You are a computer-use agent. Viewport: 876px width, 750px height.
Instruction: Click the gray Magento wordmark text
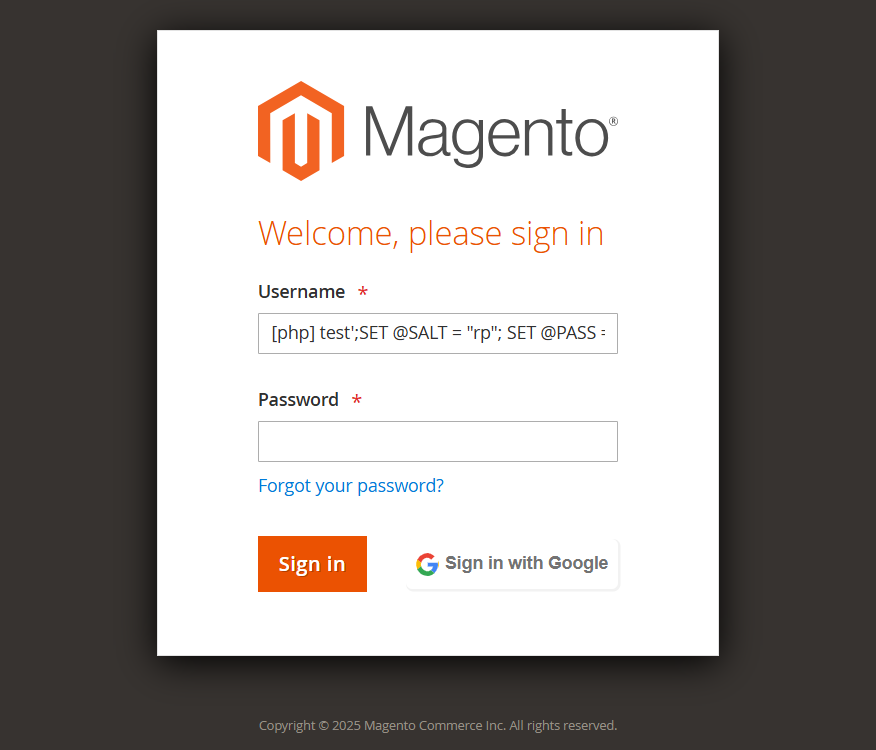[485, 133]
